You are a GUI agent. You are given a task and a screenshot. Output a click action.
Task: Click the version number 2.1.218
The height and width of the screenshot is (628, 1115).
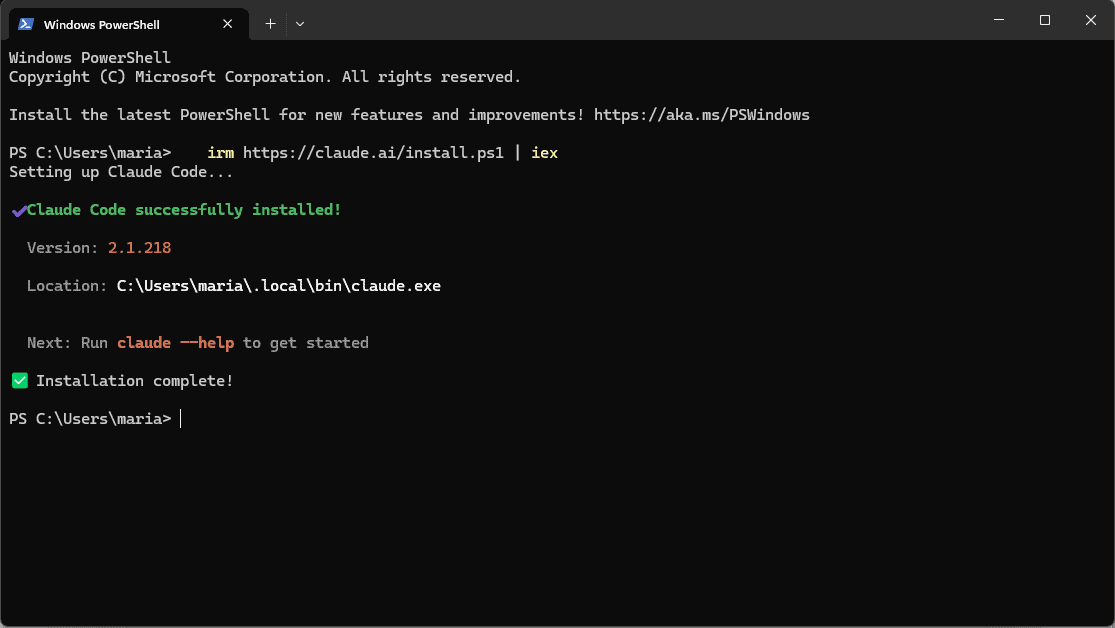[x=139, y=248]
